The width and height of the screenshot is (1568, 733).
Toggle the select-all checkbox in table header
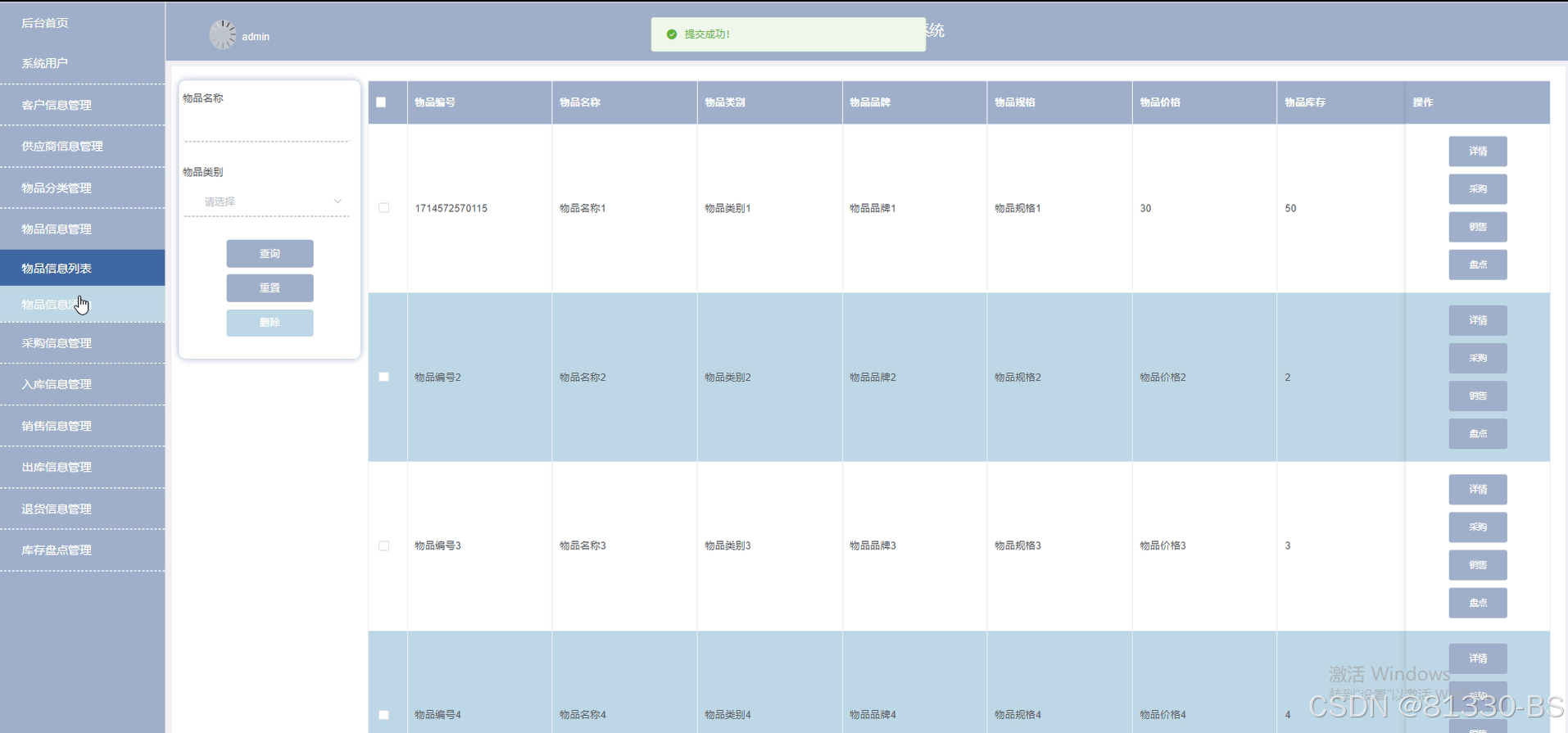381,102
